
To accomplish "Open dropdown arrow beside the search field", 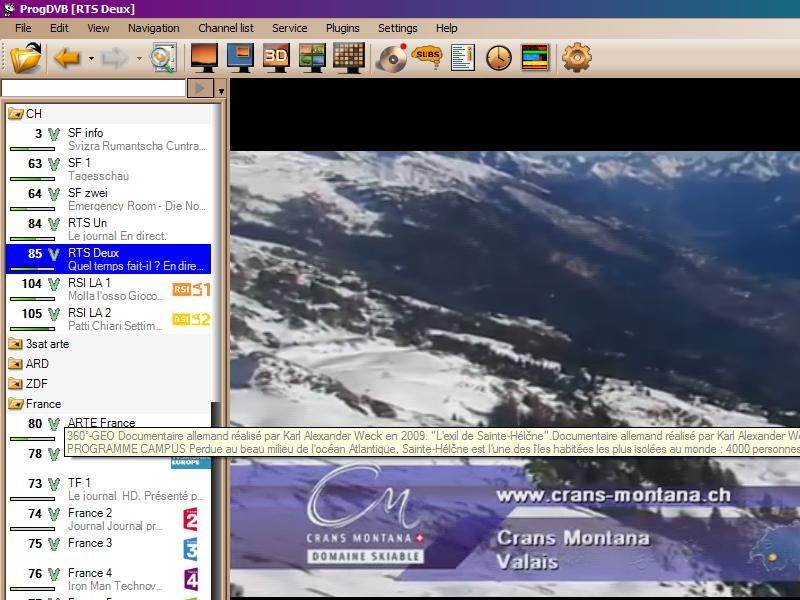I will [221, 90].
